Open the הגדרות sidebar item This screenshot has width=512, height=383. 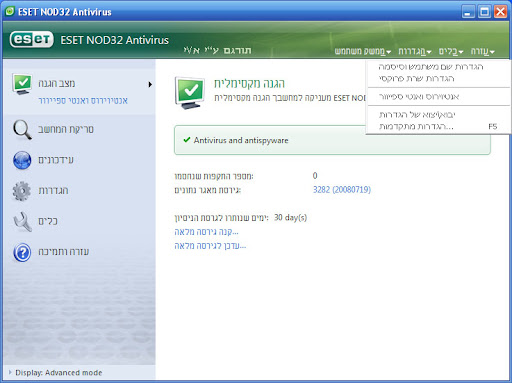pyautogui.click(x=53, y=190)
